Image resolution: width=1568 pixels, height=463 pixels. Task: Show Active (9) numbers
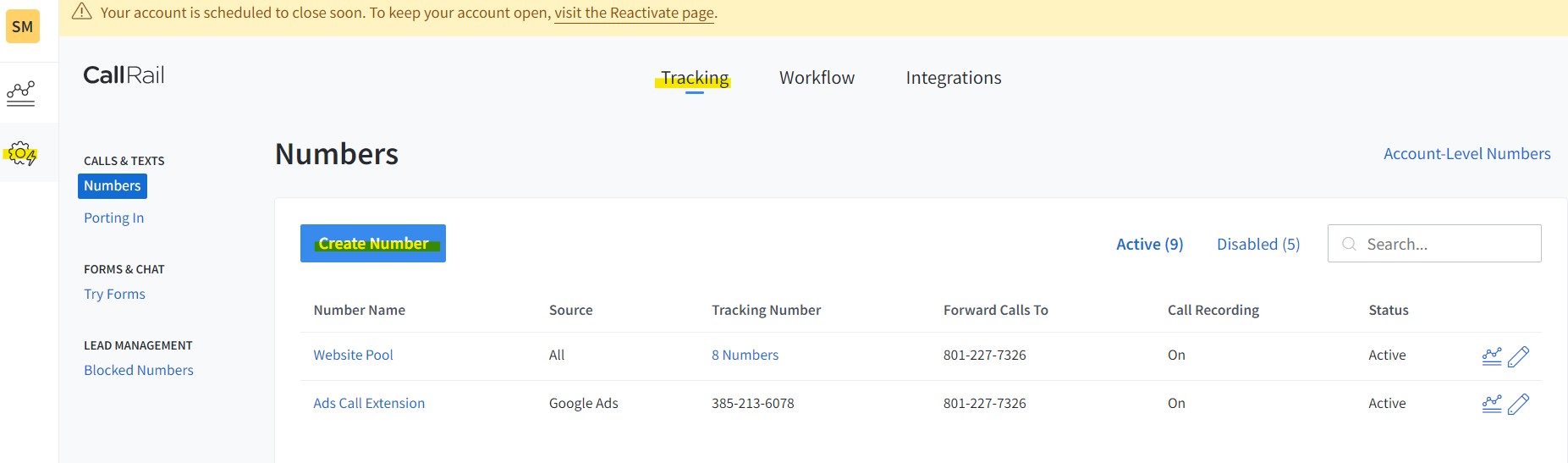coord(1150,244)
